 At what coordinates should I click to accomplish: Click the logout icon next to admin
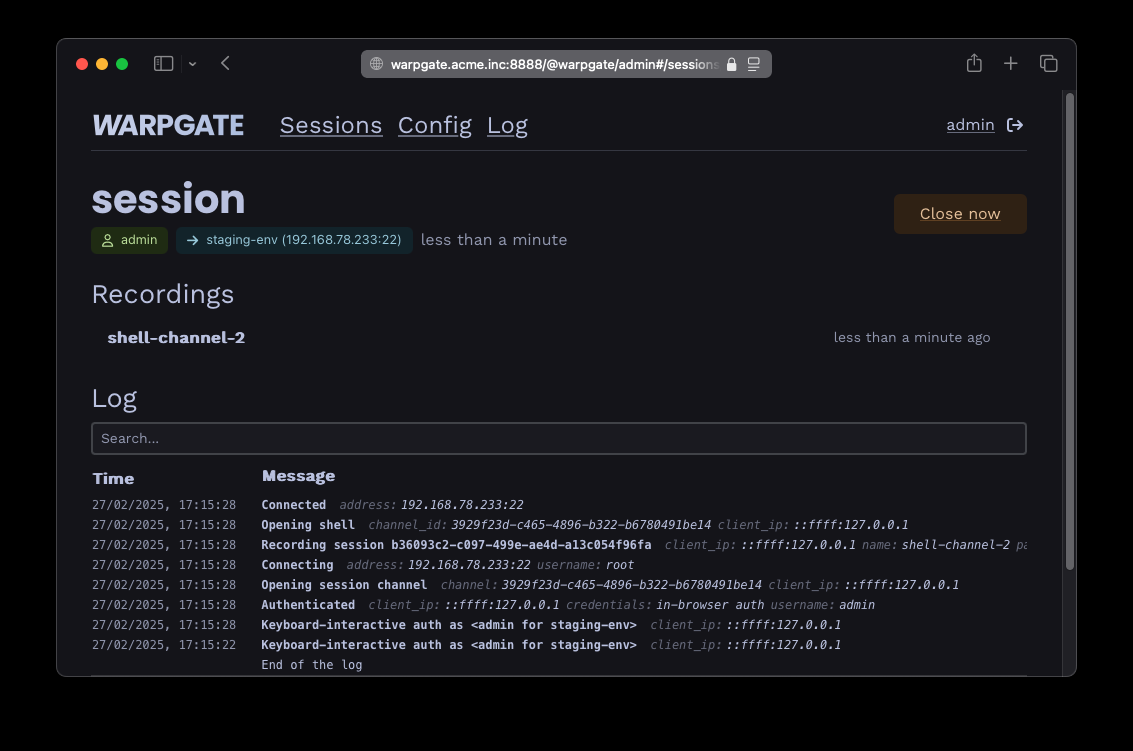[1015, 125]
